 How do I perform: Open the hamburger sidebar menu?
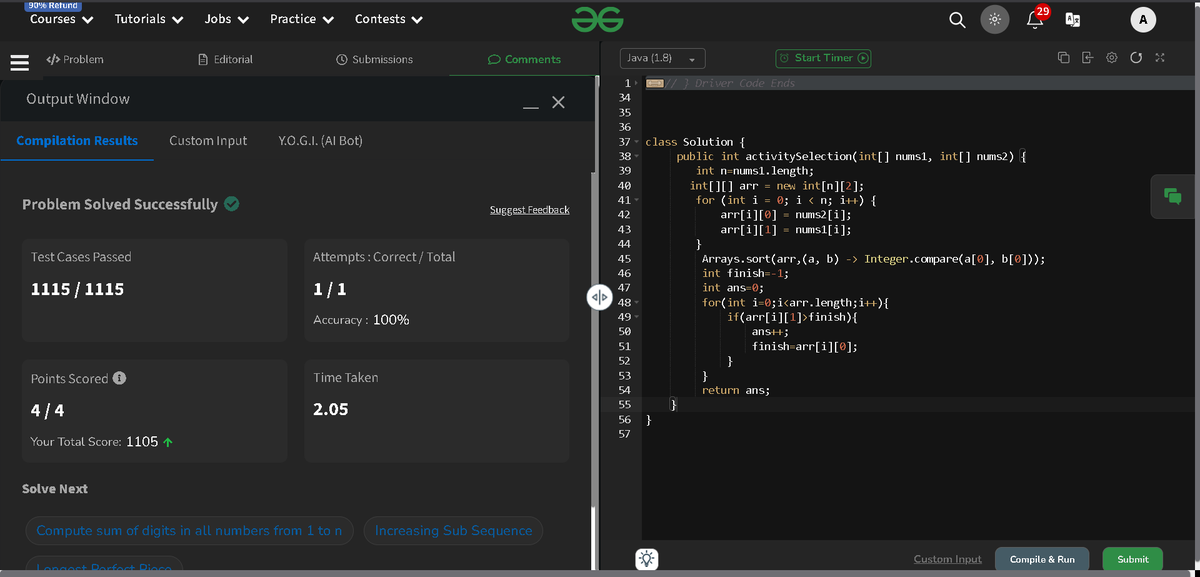pyautogui.click(x=19, y=61)
